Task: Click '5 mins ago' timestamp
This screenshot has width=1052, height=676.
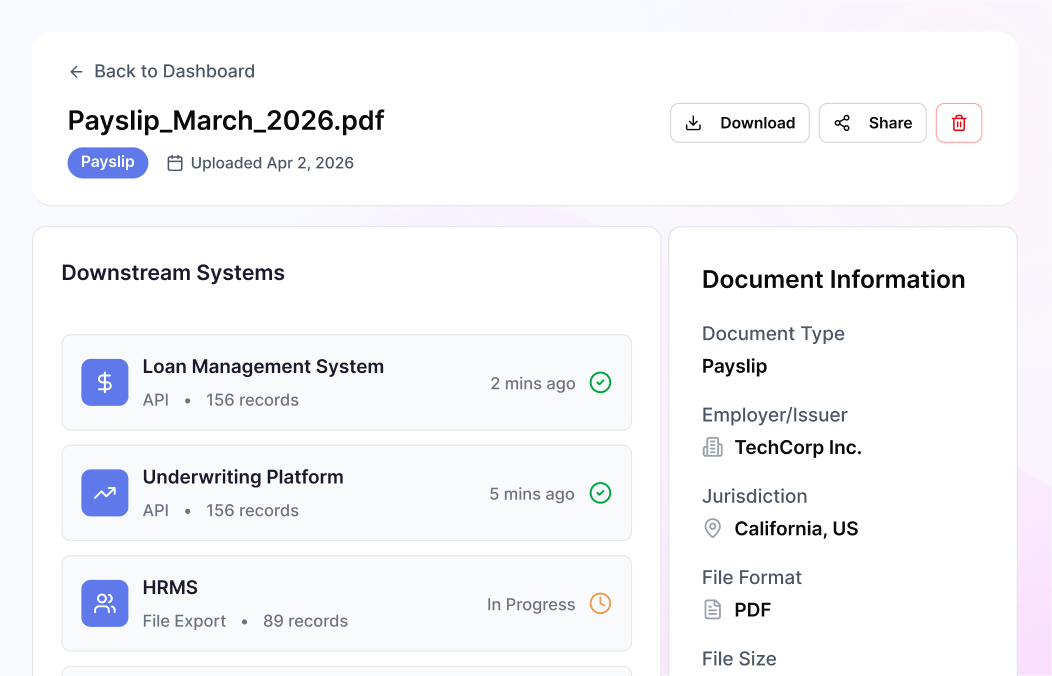Action: [532, 494]
